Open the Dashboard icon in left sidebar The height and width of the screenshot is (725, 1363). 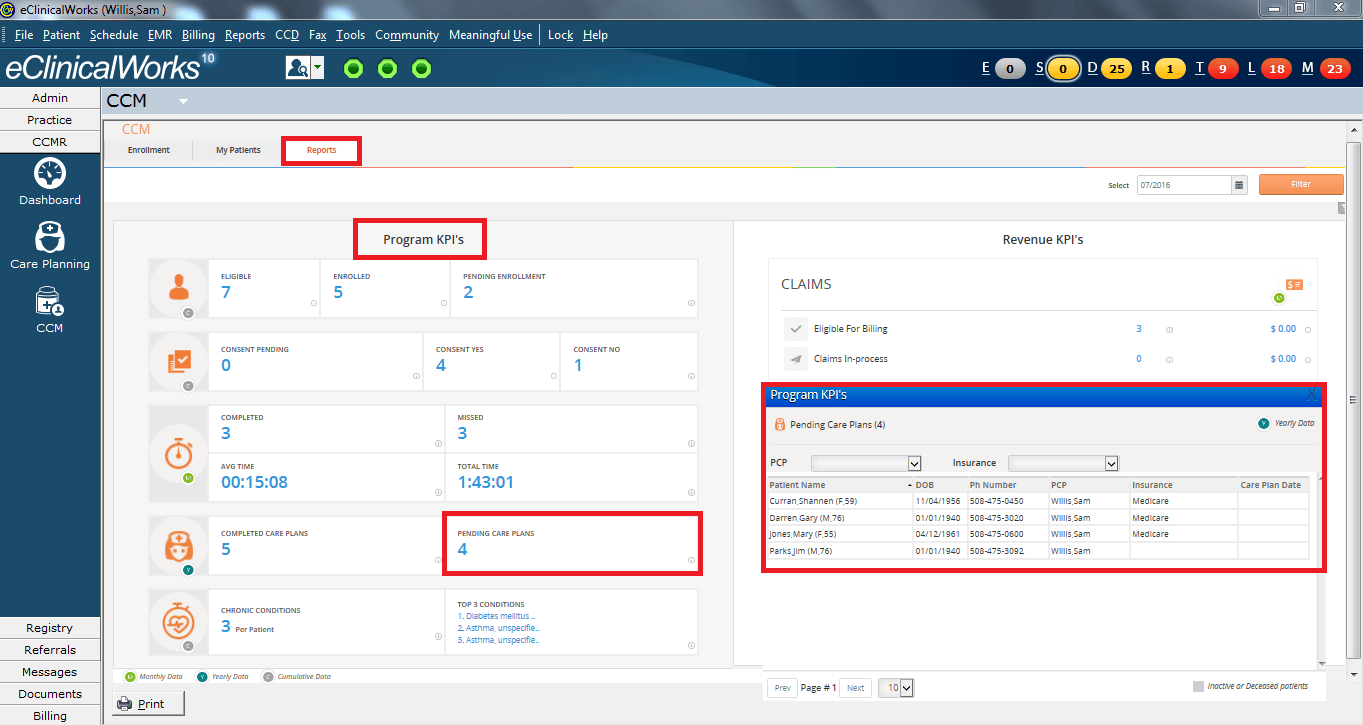point(50,174)
